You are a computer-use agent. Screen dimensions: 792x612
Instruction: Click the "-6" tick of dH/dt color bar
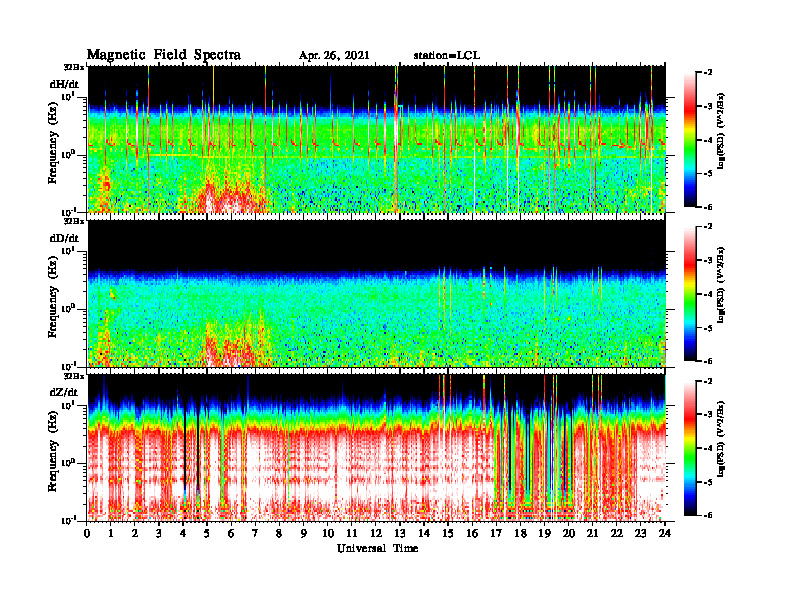[708, 207]
